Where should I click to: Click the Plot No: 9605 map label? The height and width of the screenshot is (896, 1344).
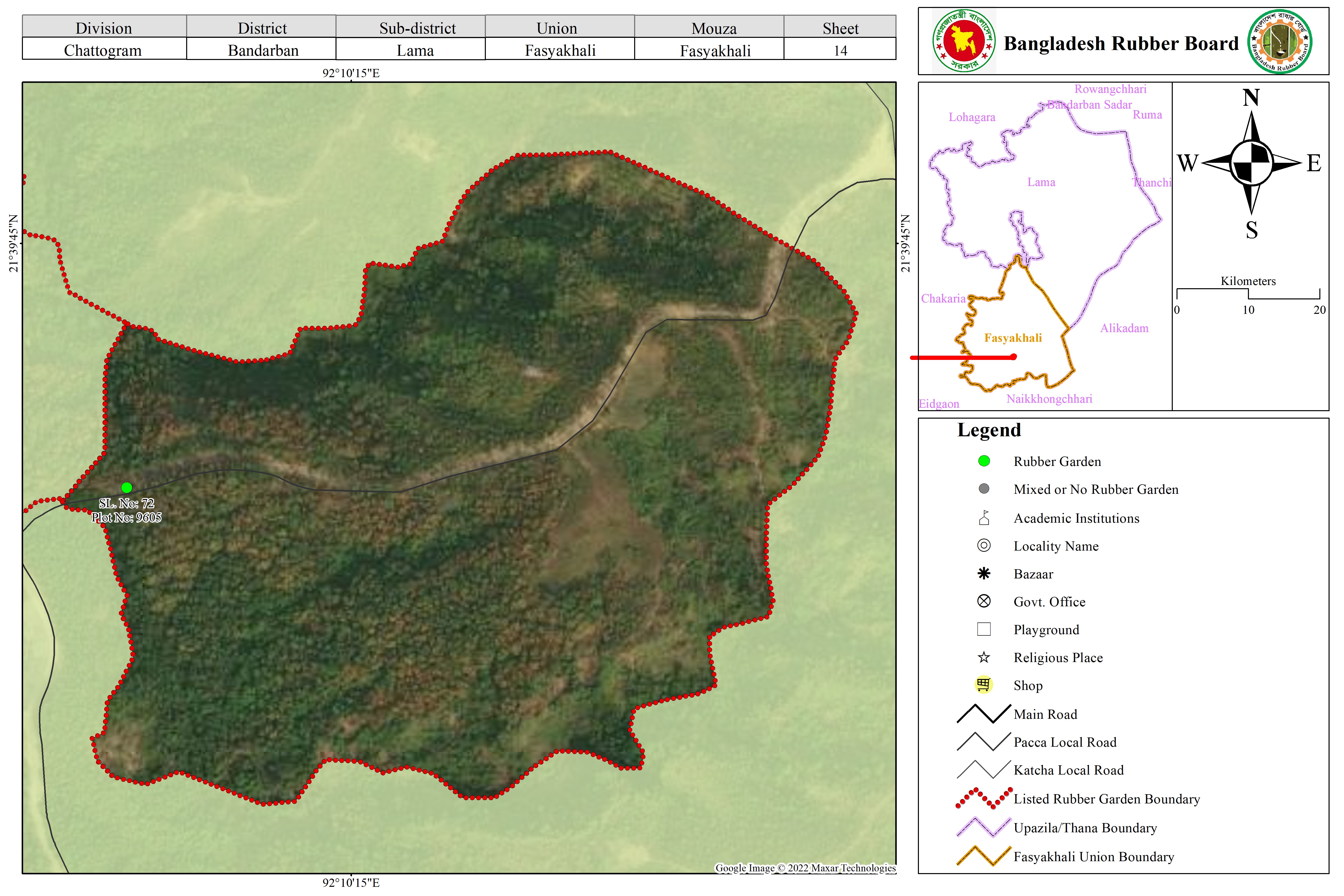click(x=126, y=518)
